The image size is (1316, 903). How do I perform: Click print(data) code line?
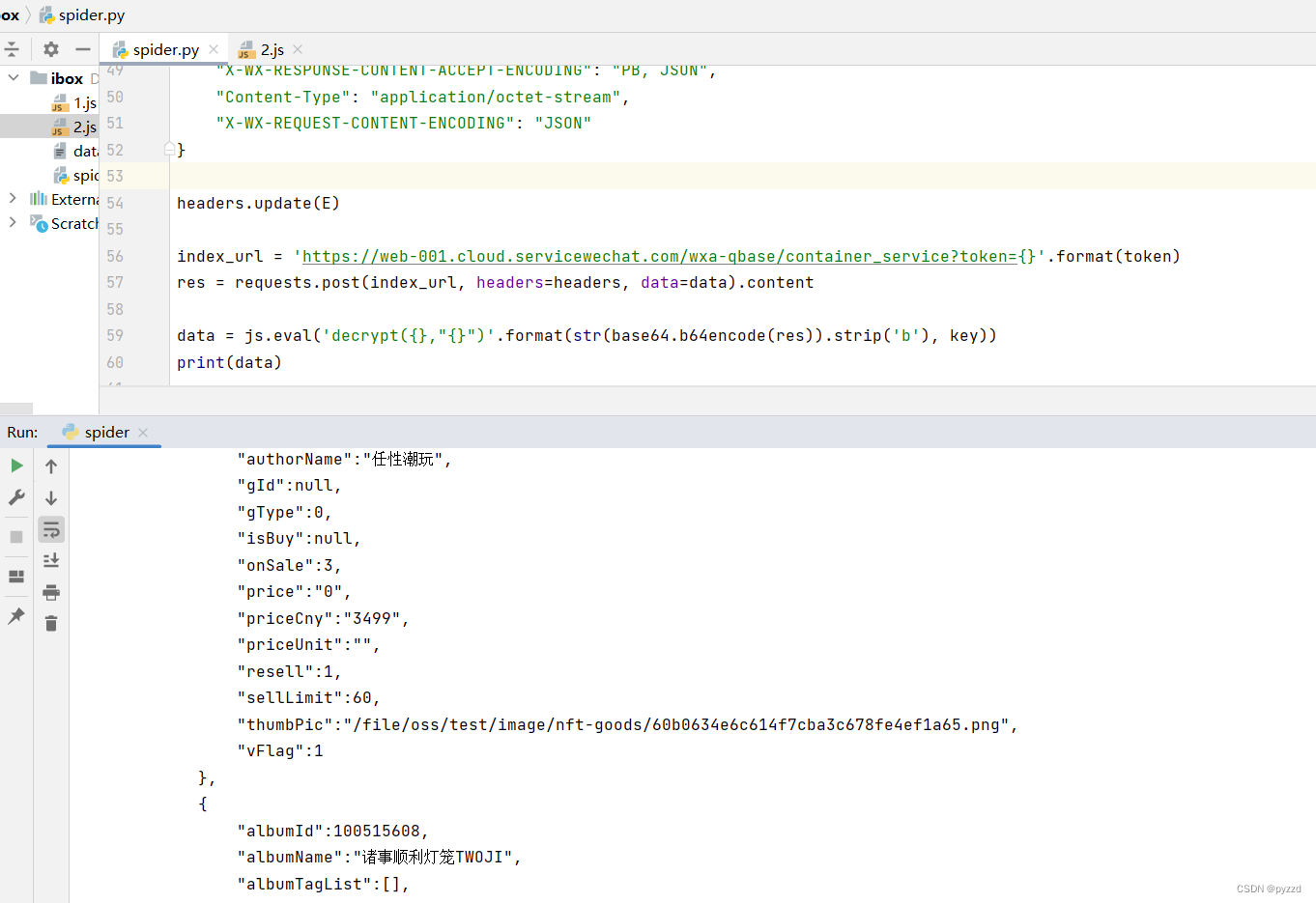(229, 362)
